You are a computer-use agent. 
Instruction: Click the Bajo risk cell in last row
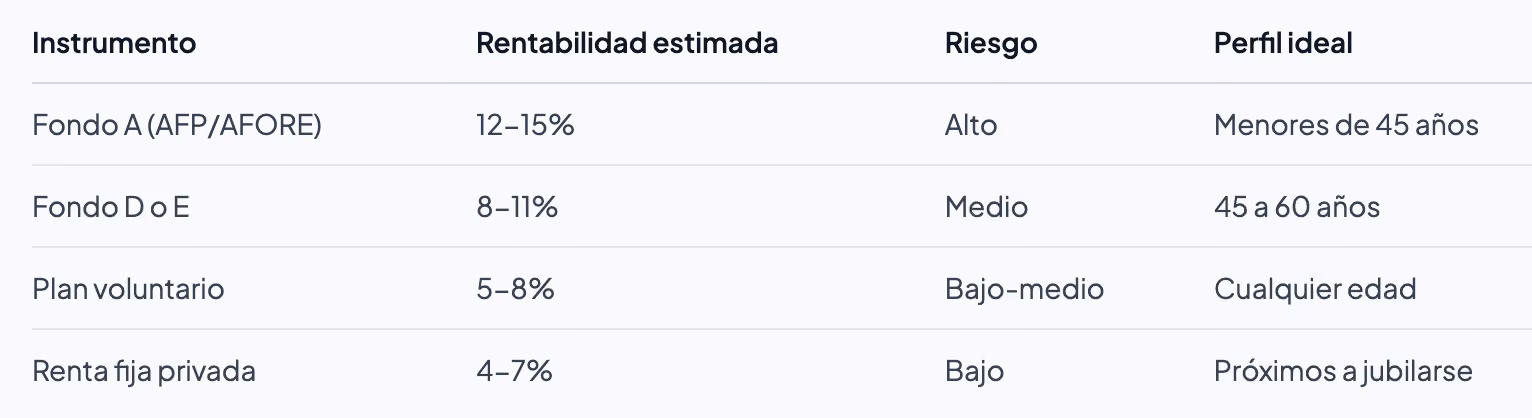tap(974, 371)
